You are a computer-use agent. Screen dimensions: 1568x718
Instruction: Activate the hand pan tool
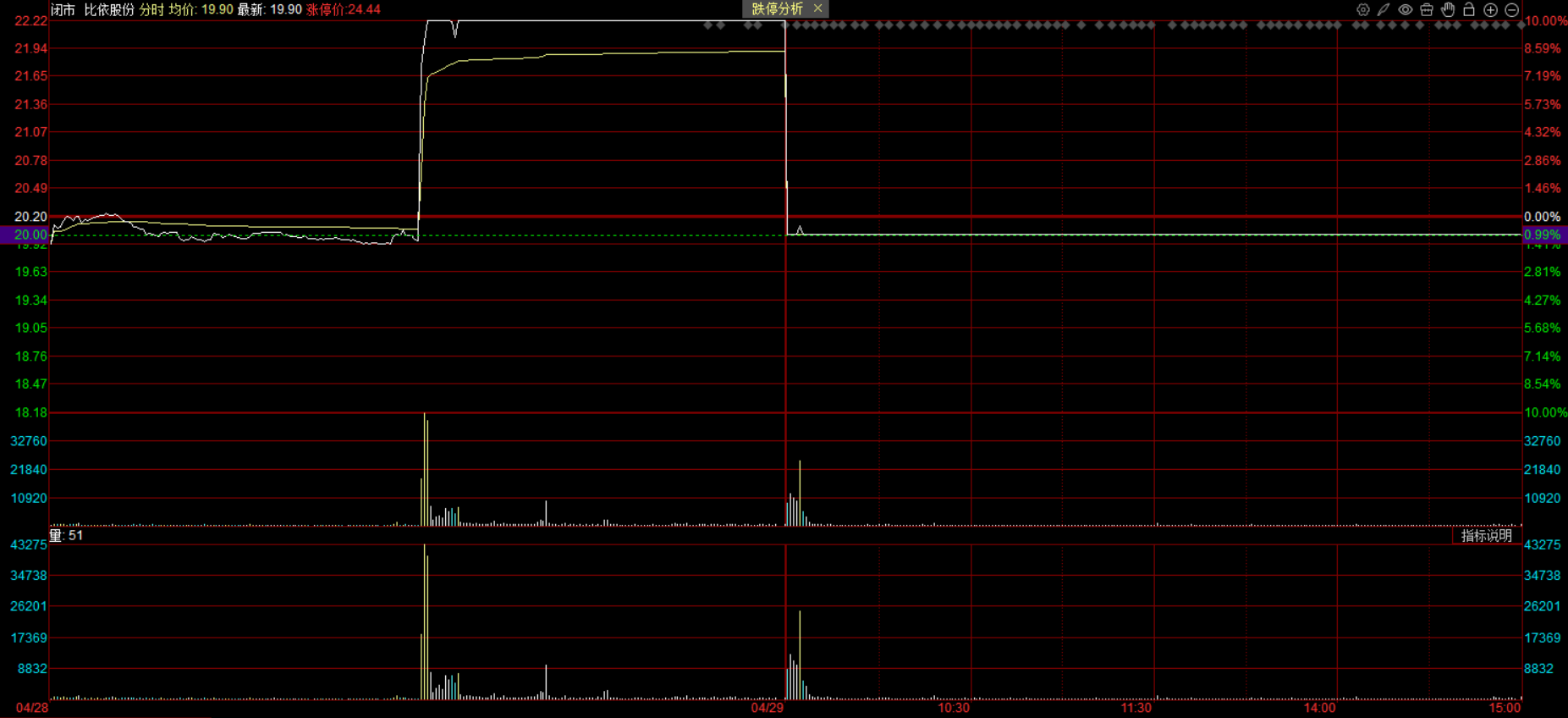point(1448,10)
